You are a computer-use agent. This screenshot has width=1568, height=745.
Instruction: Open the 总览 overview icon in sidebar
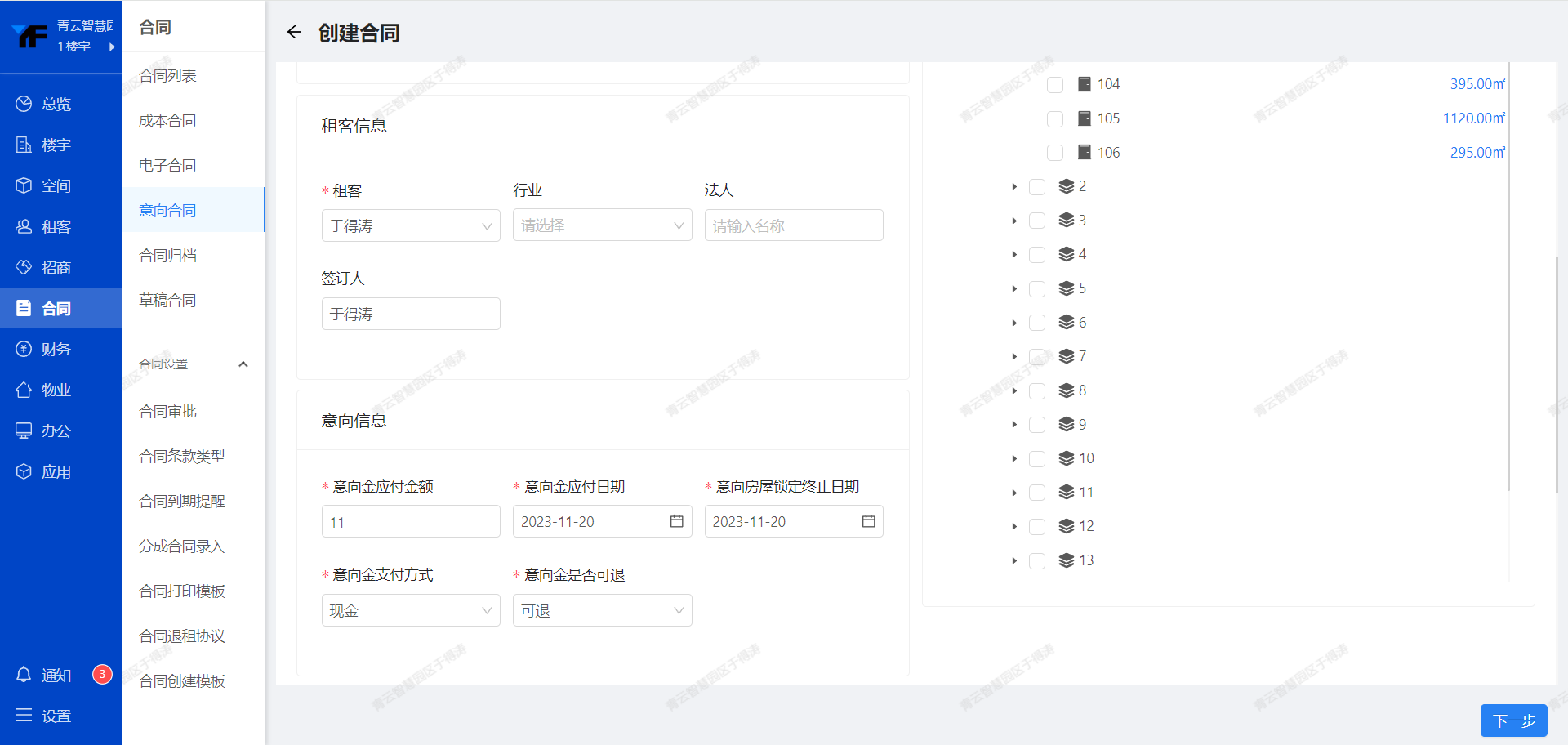24,104
